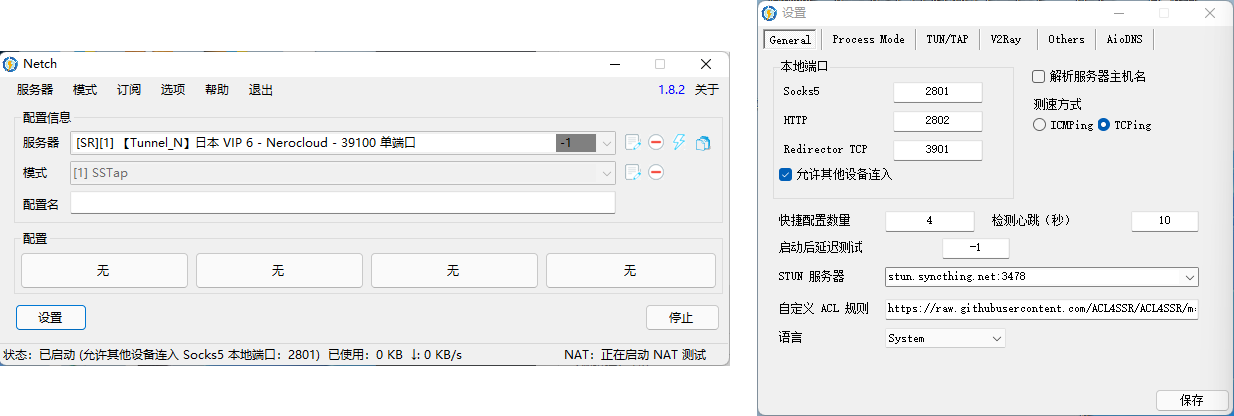Switch to the AioDNS tab
The width and height of the screenshot is (1234, 416).
(x=1126, y=39)
